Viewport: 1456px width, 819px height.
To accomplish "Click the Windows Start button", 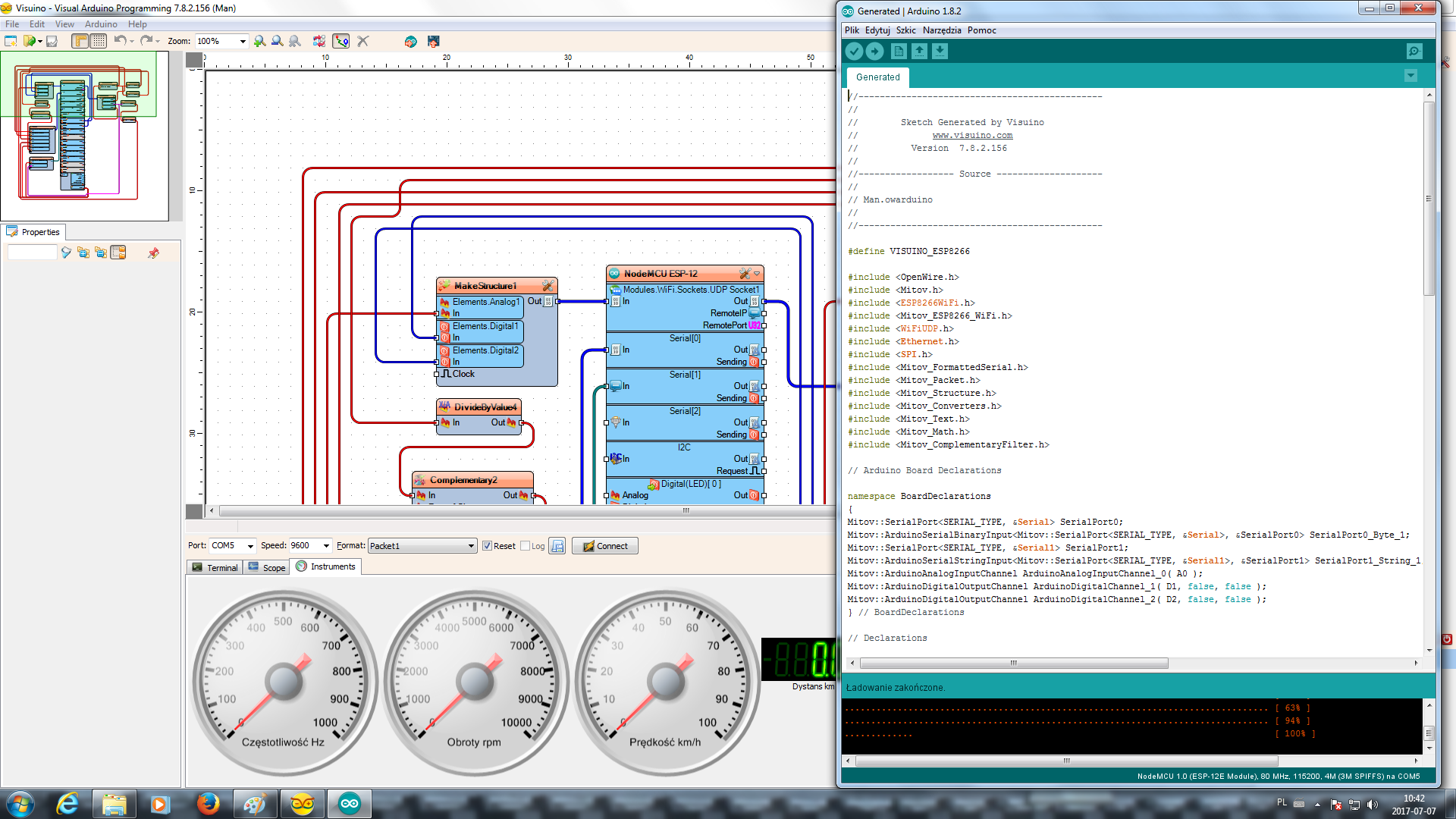I will (20, 804).
